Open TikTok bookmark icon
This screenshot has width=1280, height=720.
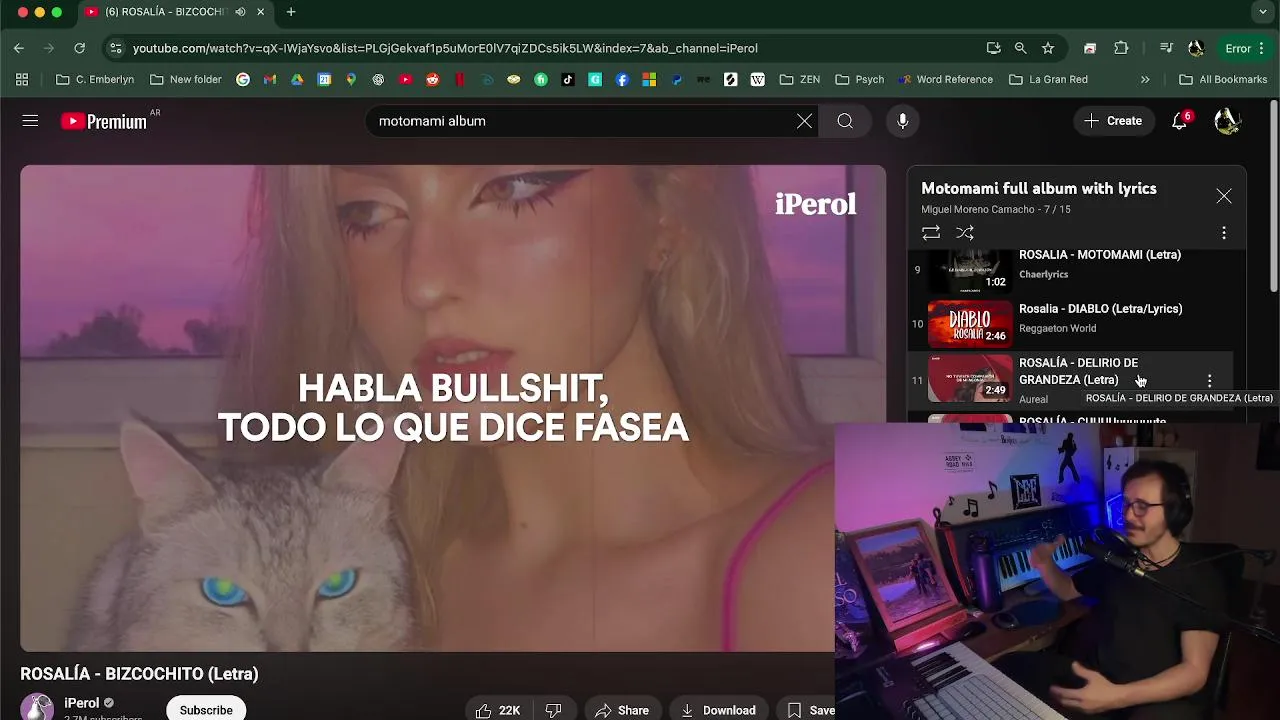click(568, 79)
